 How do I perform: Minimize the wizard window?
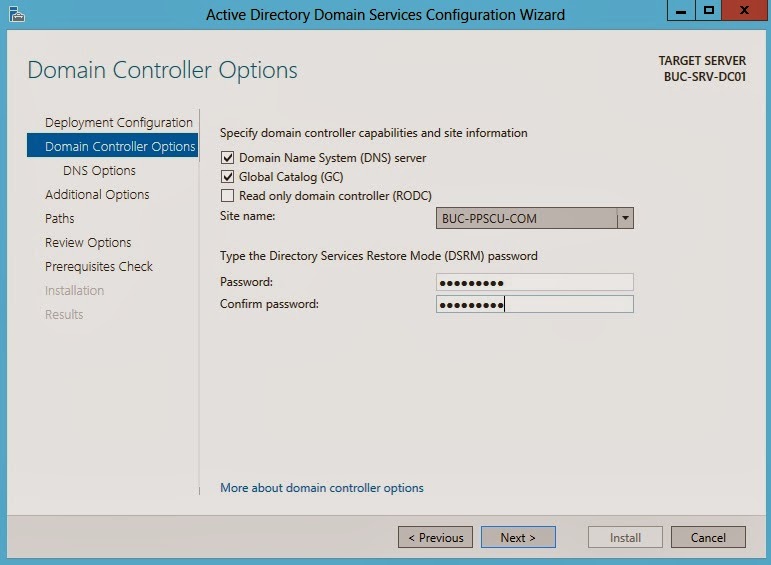point(681,11)
